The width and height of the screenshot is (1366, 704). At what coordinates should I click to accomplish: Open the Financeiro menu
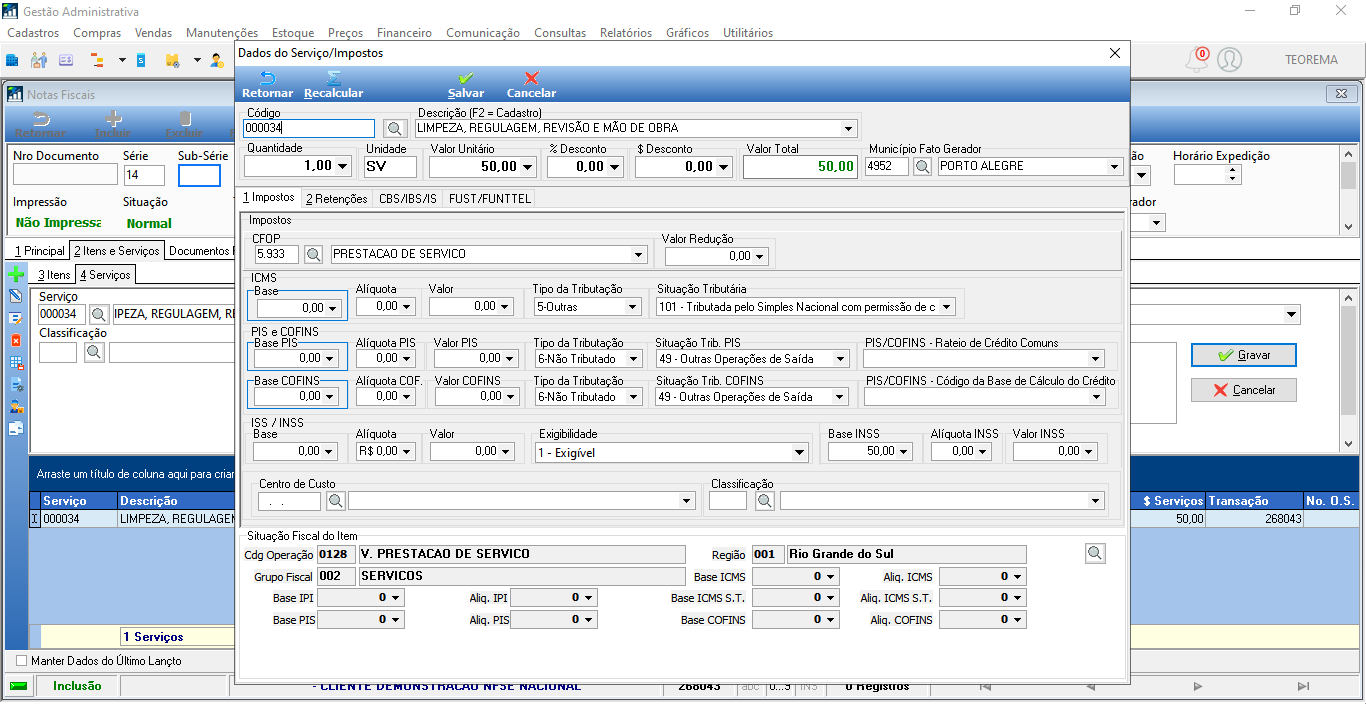point(405,33)
